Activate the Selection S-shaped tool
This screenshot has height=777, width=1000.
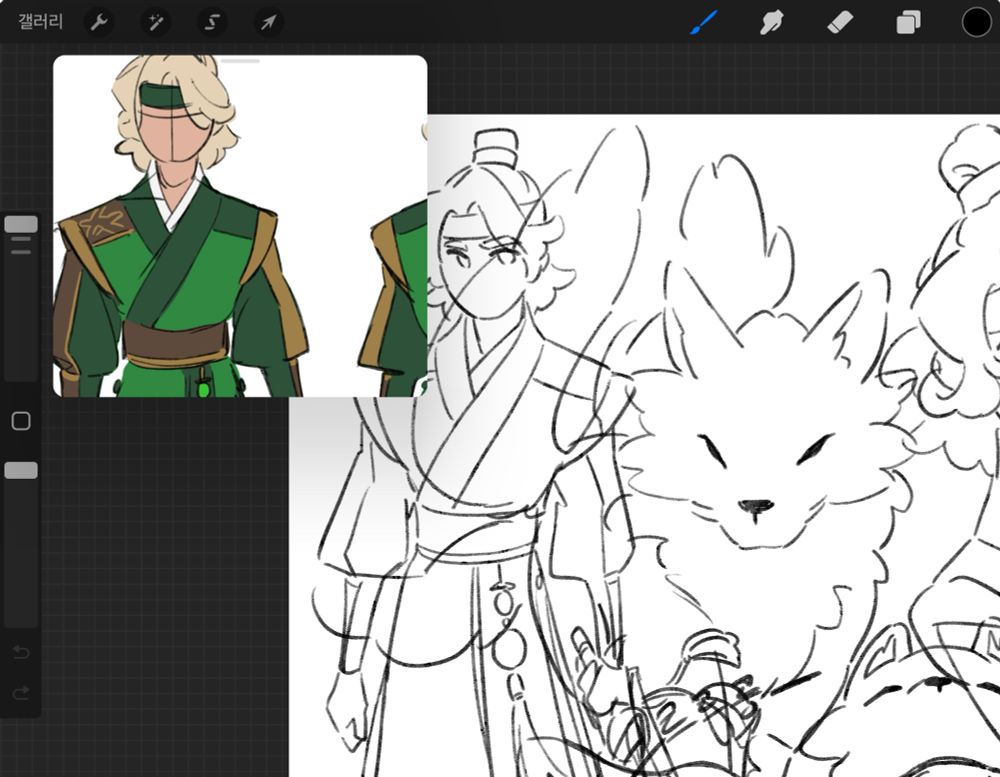[x=211, y=22]
